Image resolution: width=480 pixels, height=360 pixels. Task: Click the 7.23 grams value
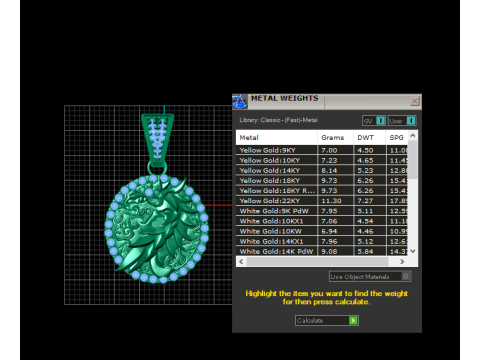tap(329, 160)
